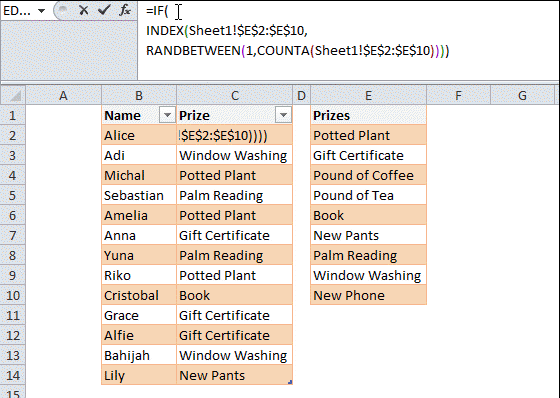Click the Select All corner triangle
Image resolution: width=560 pixels, height=398 pixels.
13,95
